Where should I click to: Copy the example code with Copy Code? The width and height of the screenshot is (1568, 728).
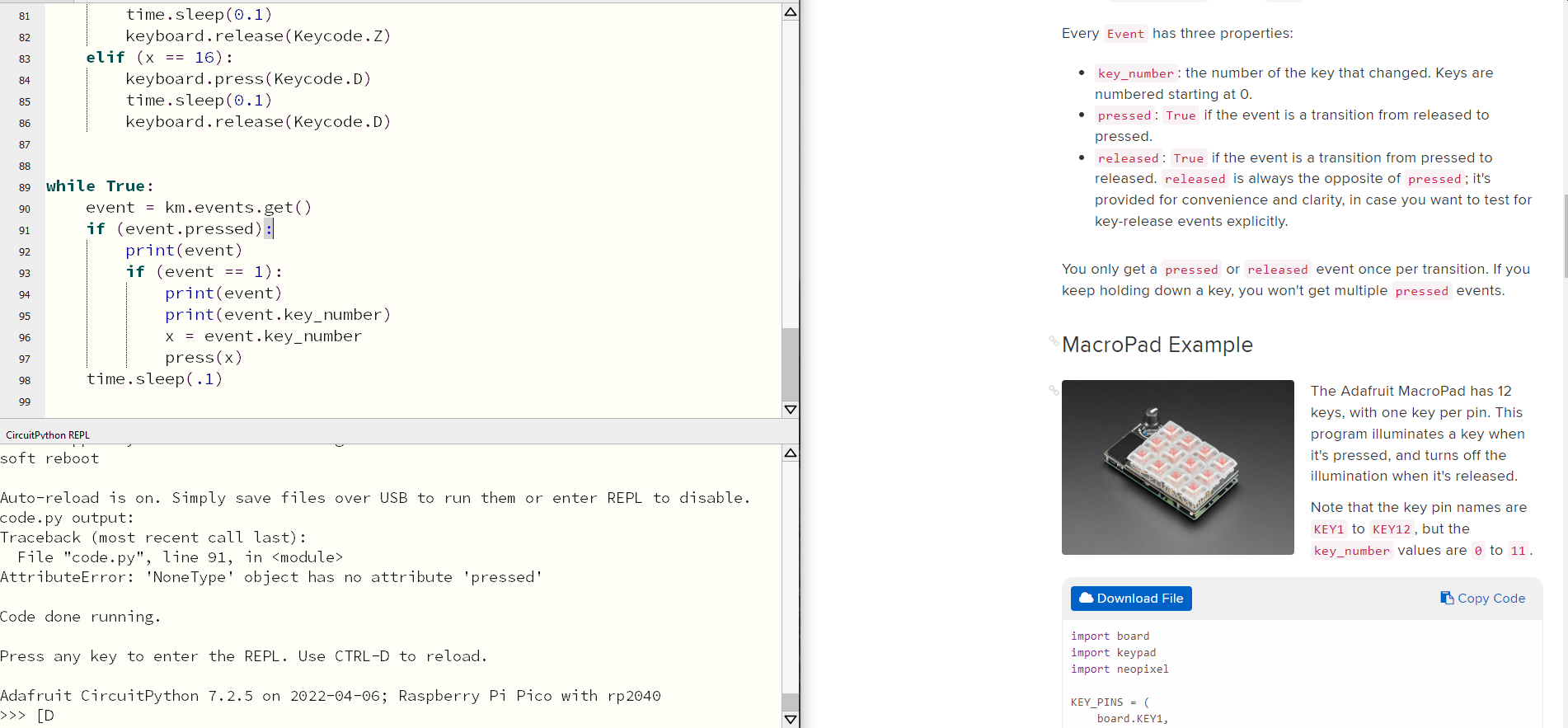(x=1482, y=599)
